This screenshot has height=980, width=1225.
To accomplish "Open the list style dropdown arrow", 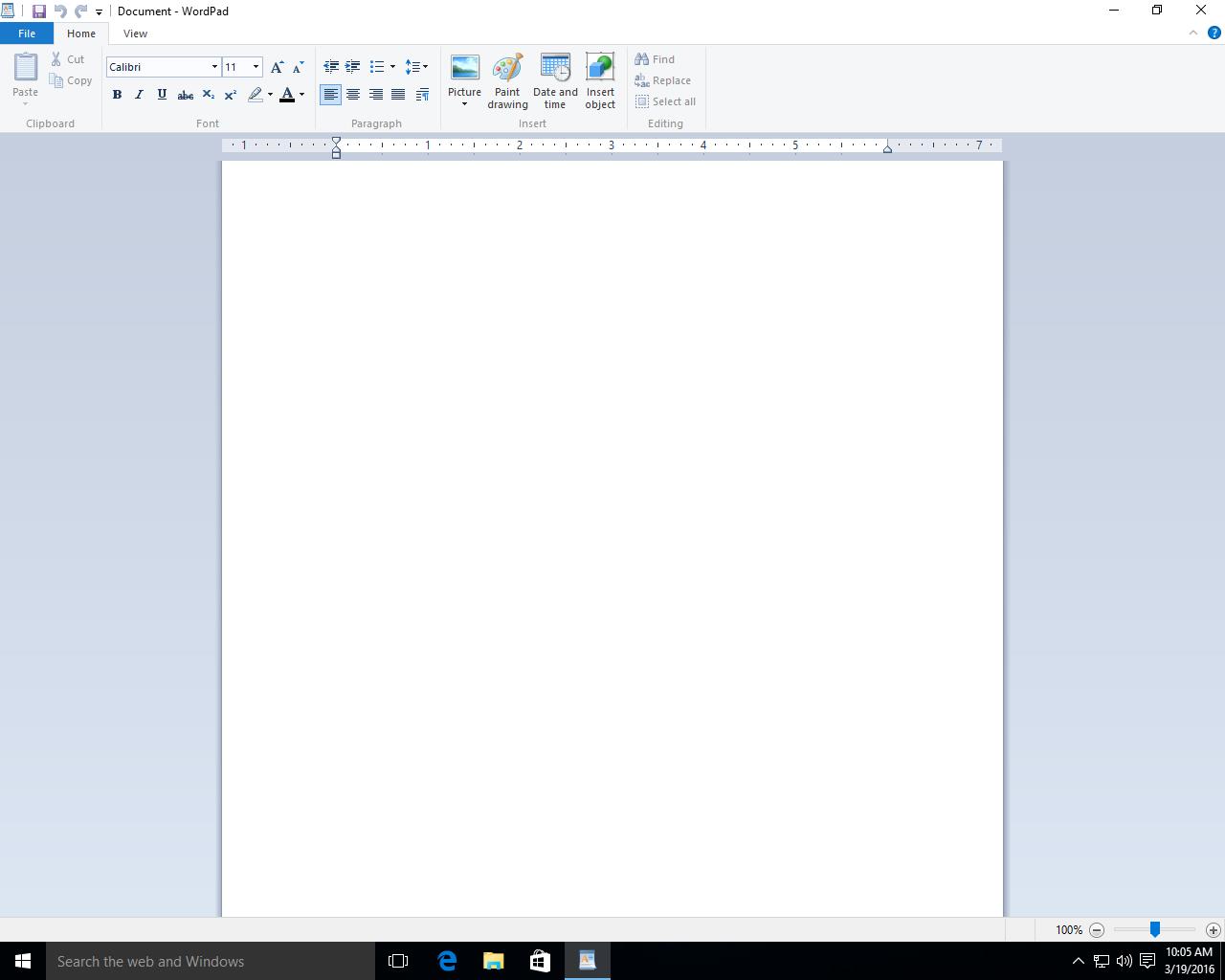I will [x=392, y=67].
